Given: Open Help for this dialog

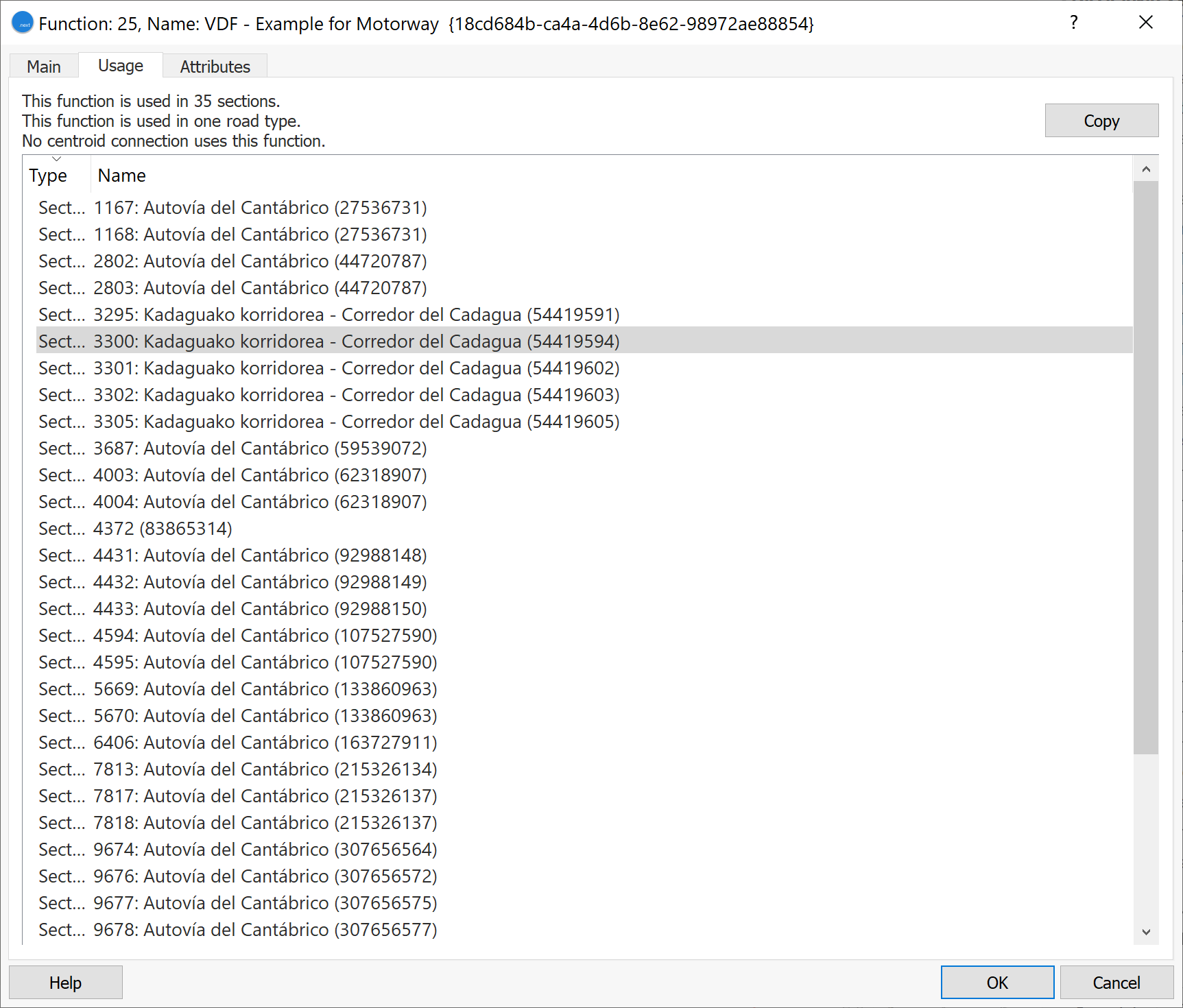Looking at the screenshot, I should coord(65,982).
